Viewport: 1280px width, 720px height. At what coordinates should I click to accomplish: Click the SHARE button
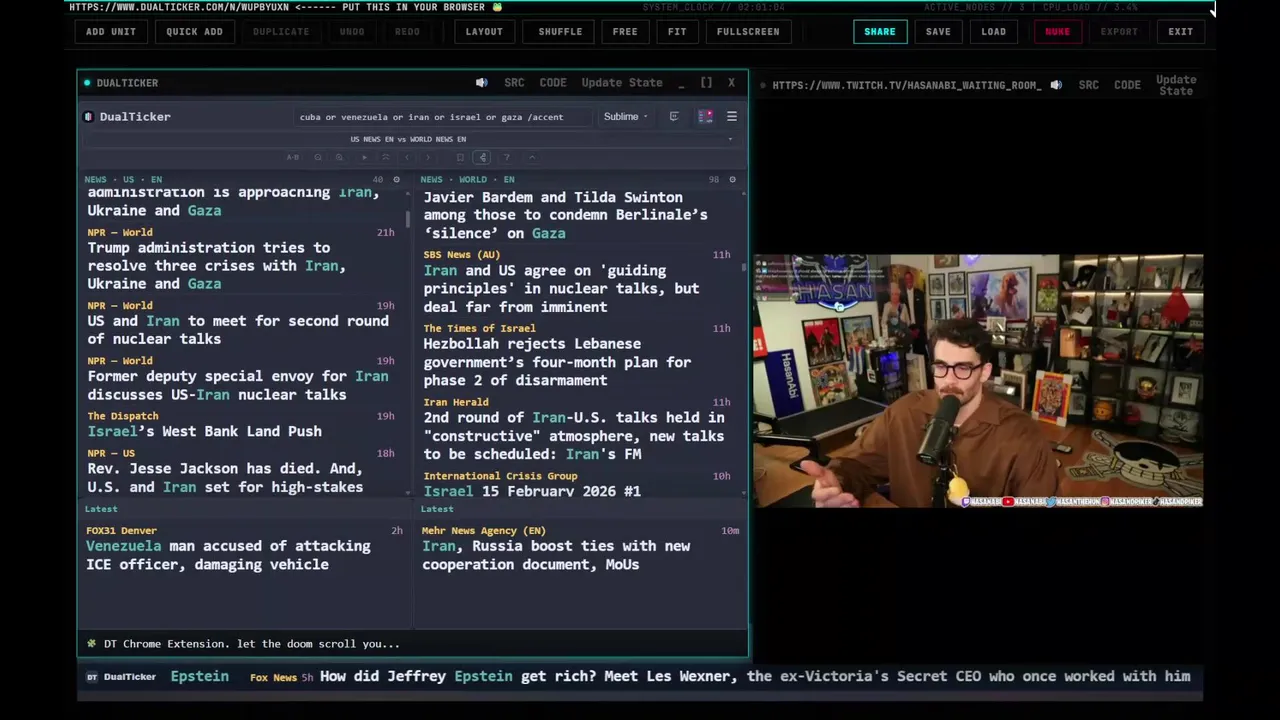pyautogui.click(x=880, y=31)
